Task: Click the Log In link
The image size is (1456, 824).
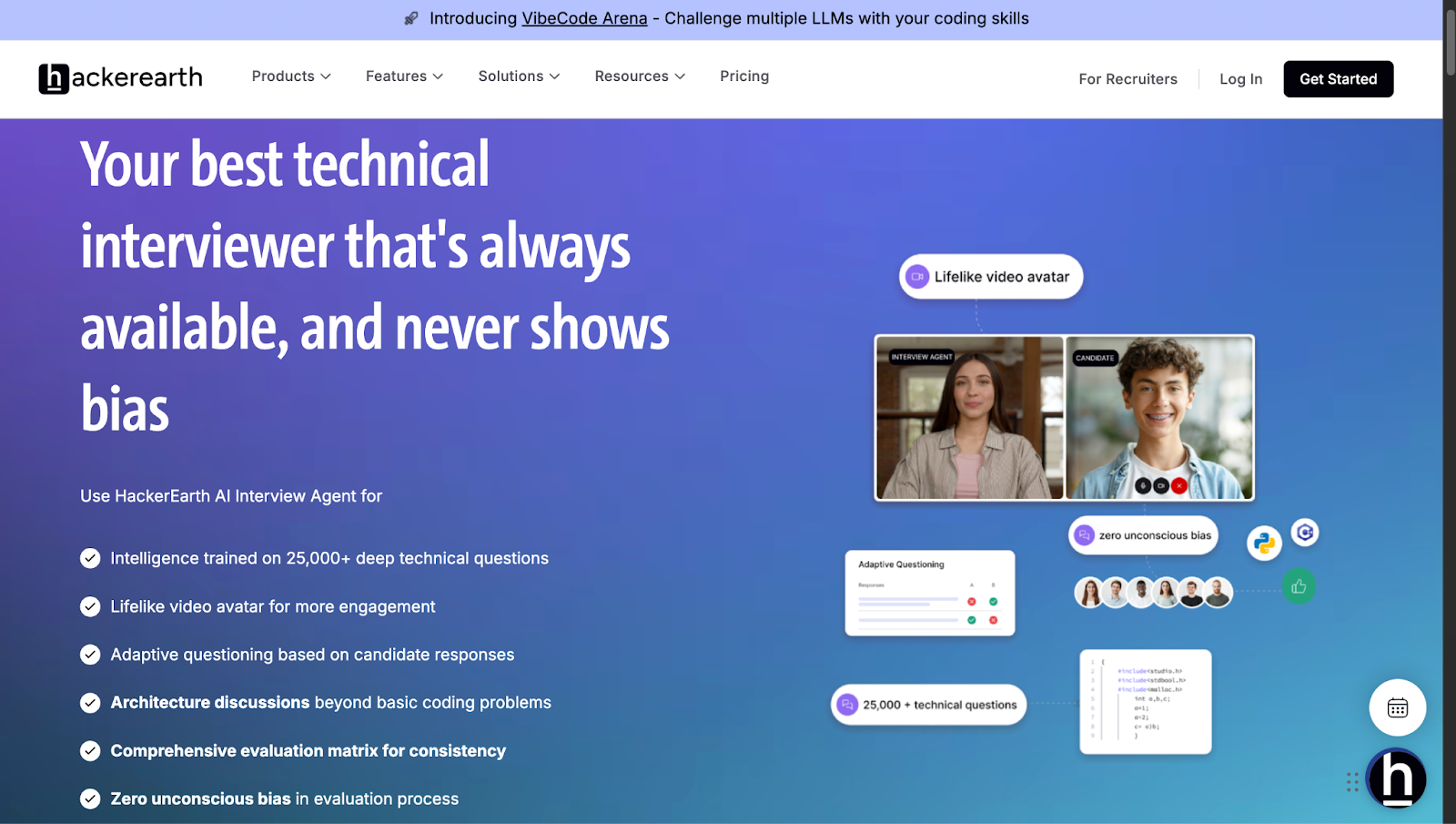Action: [x=1240, y=79]
